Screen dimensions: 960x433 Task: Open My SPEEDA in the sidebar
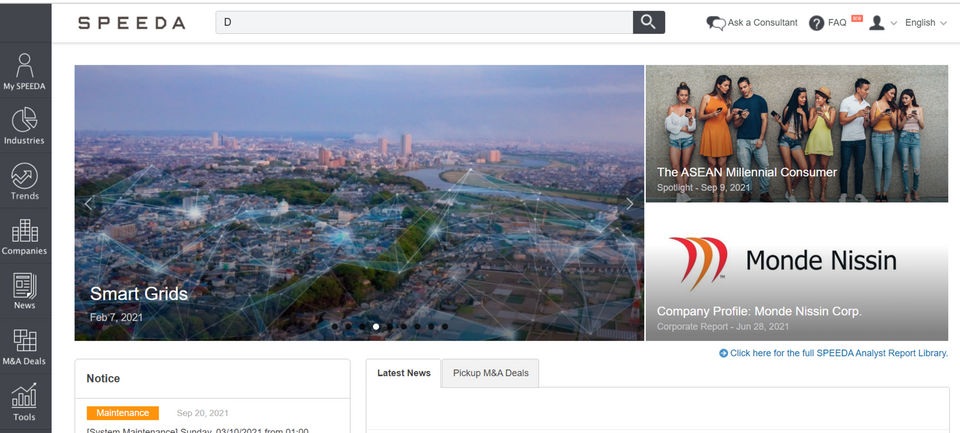click(x=24, y=72)
